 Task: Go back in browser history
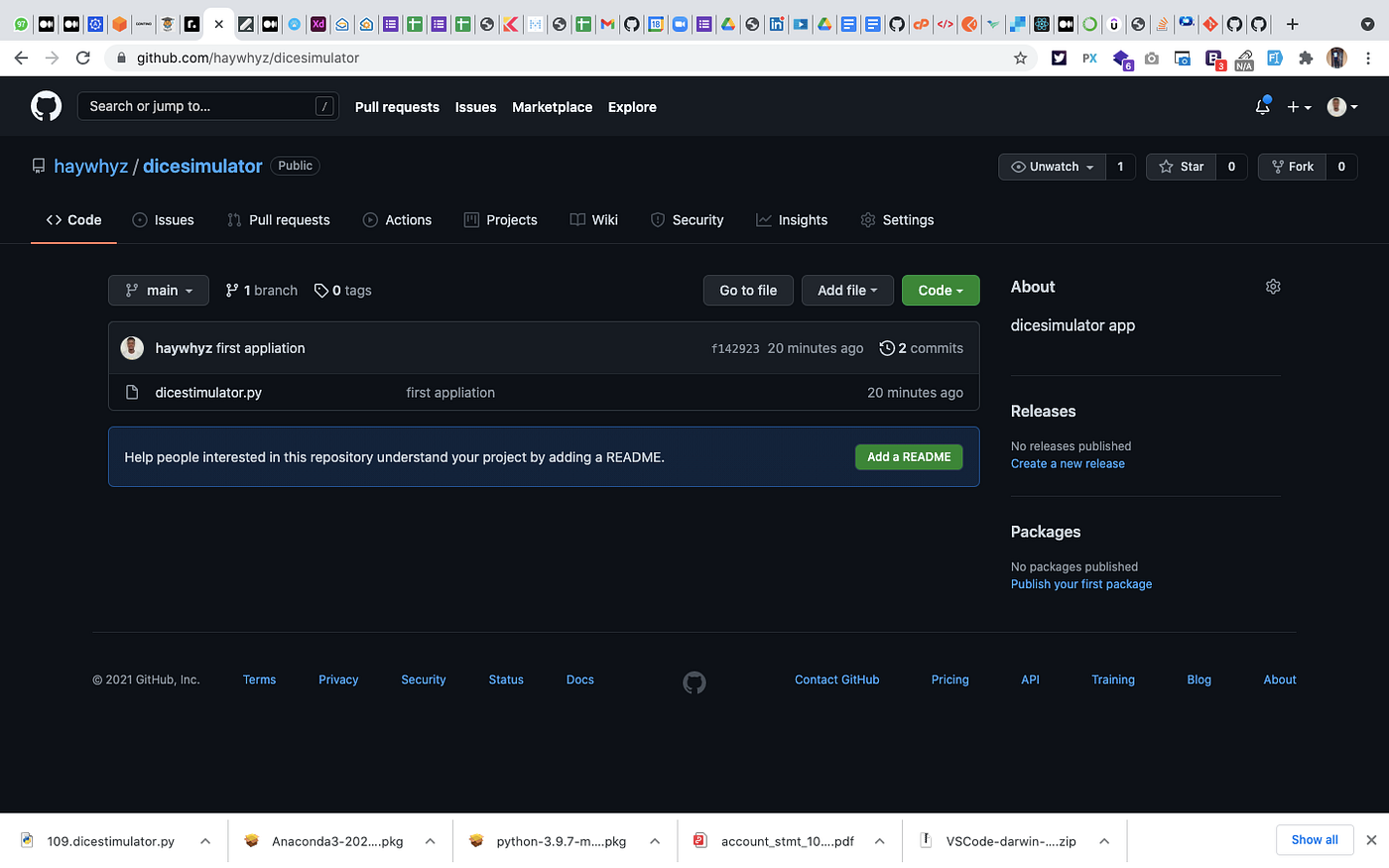21,58
